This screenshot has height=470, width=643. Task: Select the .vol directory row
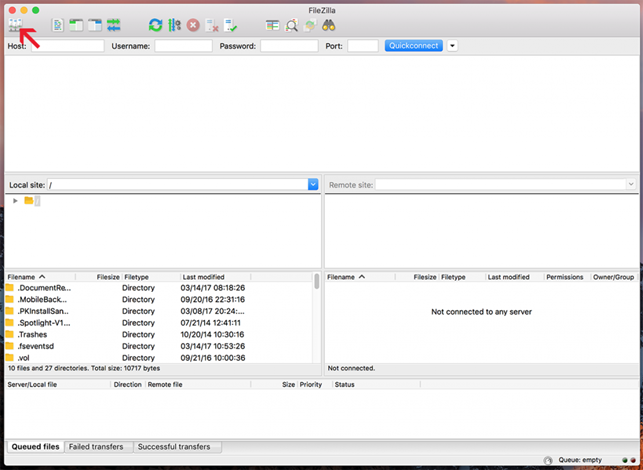(x=158, y=358)
